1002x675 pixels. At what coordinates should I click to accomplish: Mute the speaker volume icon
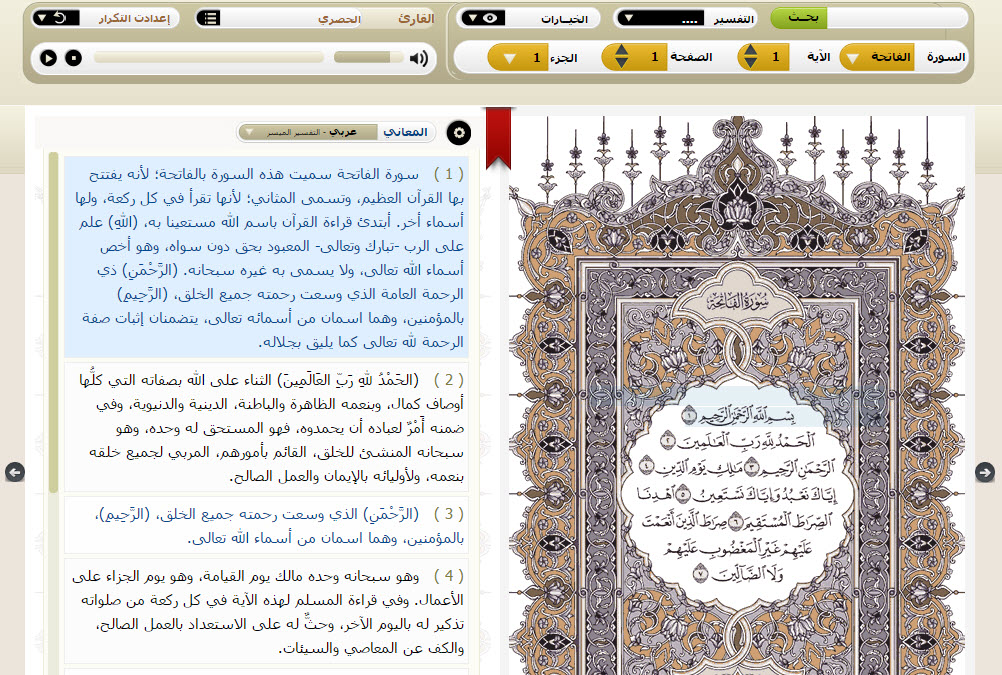click(x=419, y=58)
